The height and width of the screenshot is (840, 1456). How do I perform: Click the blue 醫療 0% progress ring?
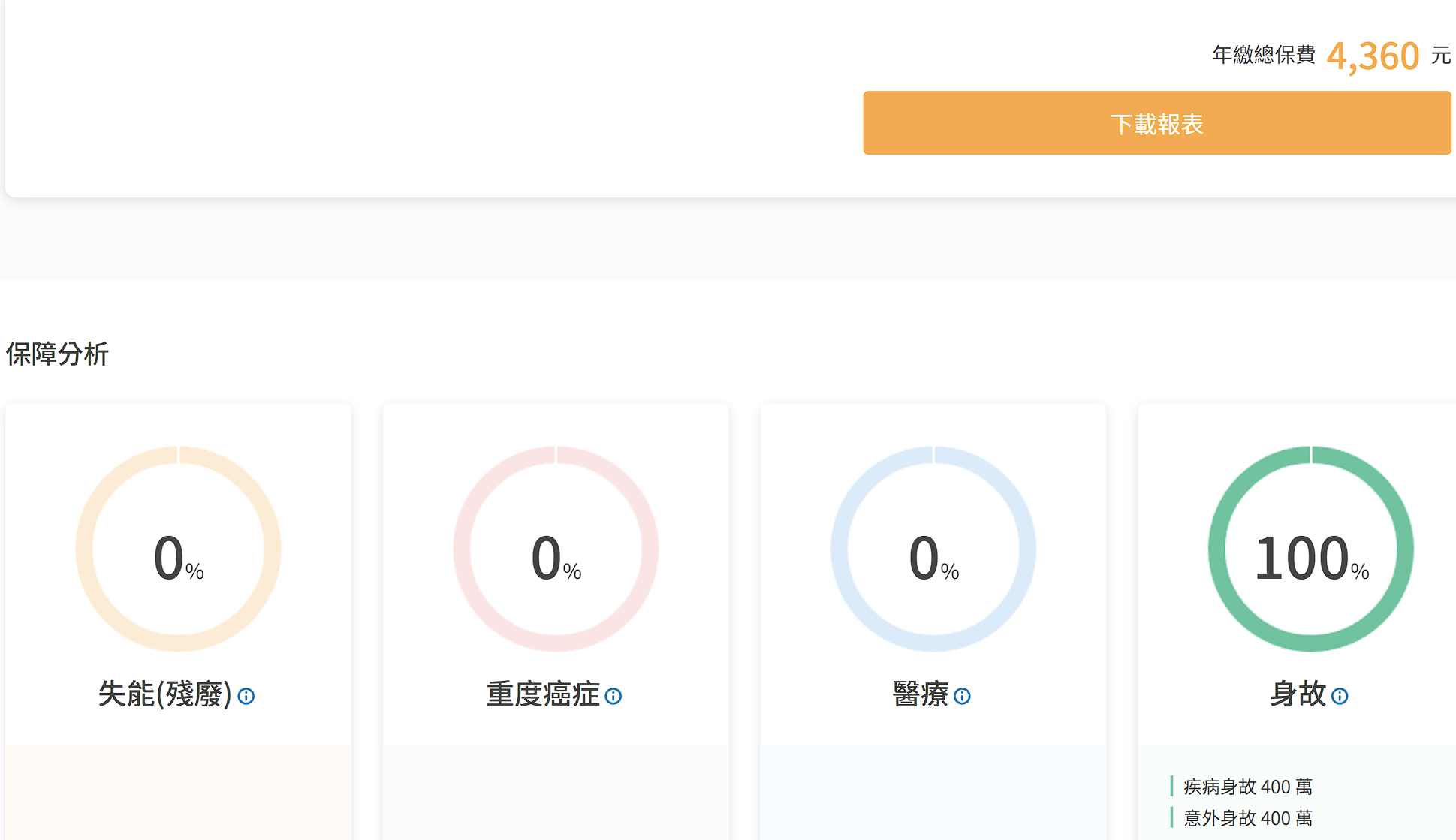[x=933, y=549]
